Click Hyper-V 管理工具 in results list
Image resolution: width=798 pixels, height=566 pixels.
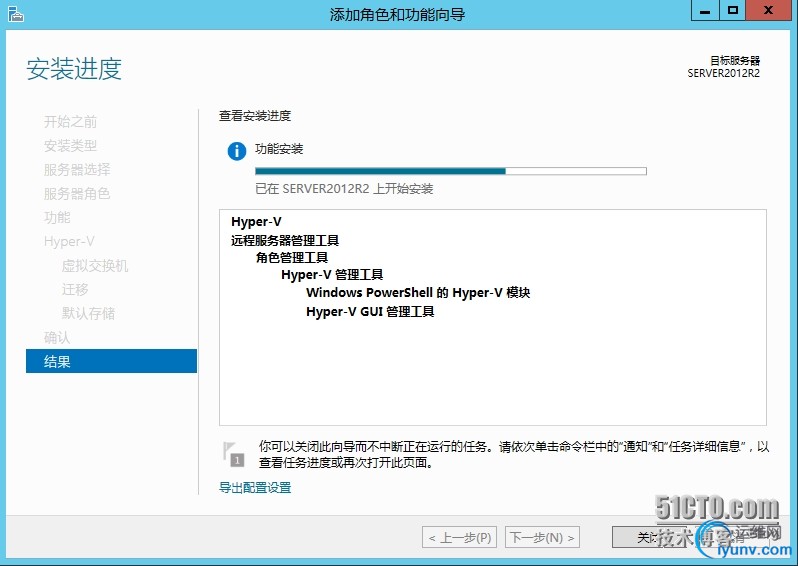[x=332, y=275]
